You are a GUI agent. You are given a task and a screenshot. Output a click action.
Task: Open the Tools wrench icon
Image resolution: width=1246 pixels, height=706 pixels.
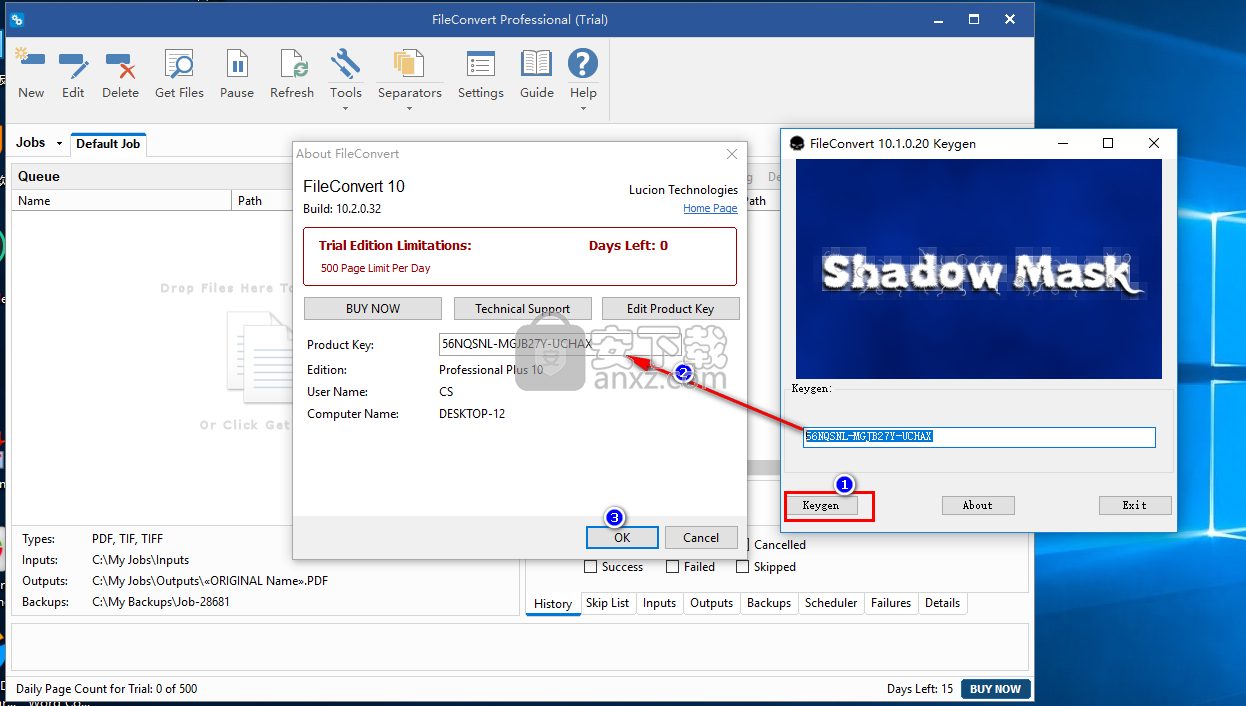pos(346,63)
